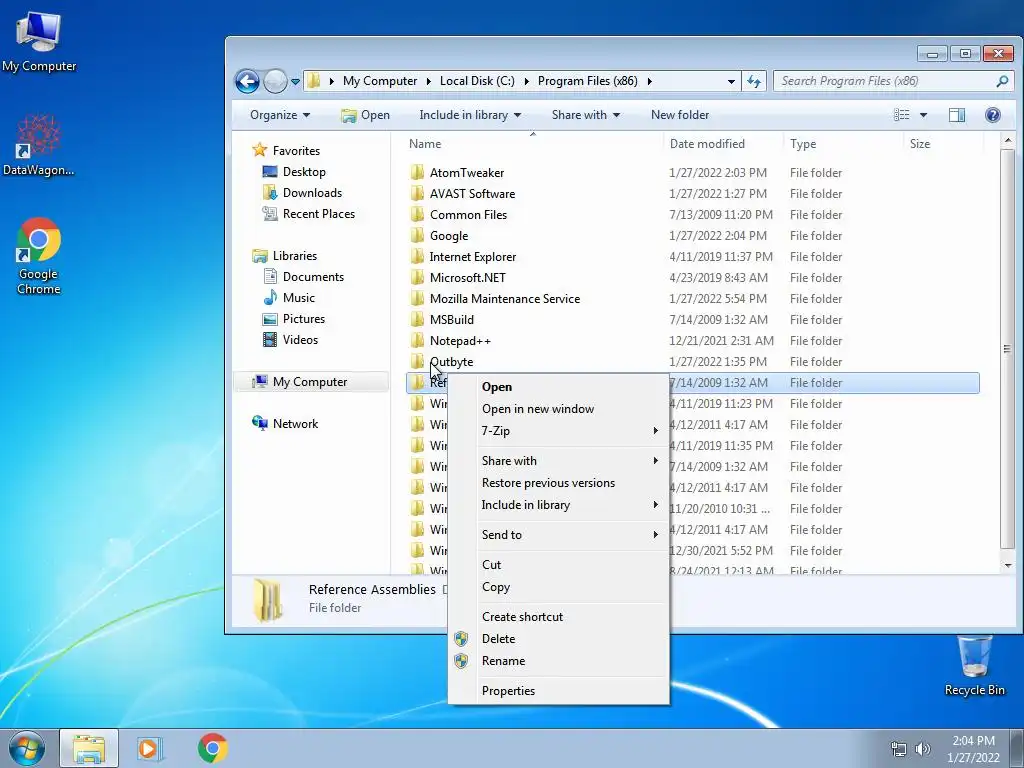Select the Google folder icon
This screenshot has width=1024, height=768.
click(417, 236)
